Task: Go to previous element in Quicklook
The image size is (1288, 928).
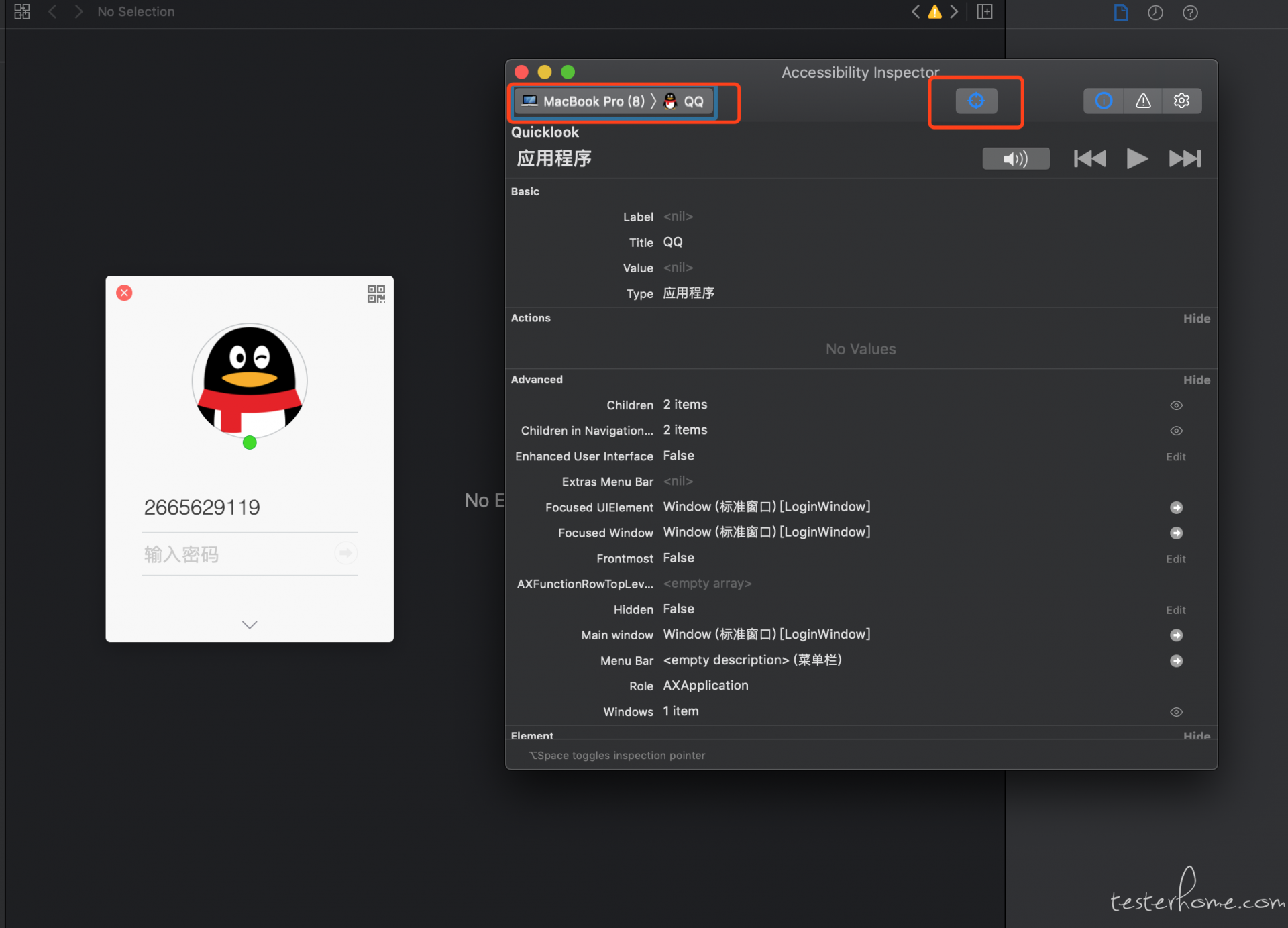Action: tap(1089, 159)
